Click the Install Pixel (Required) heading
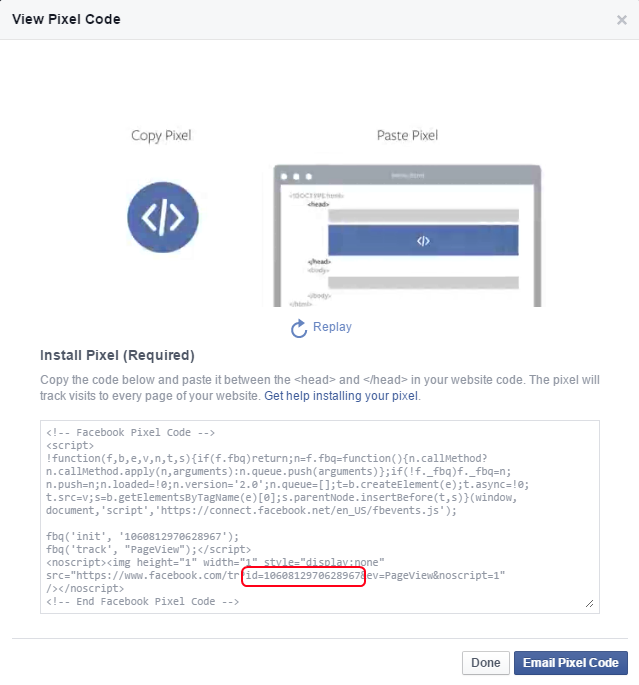Viewport: 639px width, 685px height. 117,355
